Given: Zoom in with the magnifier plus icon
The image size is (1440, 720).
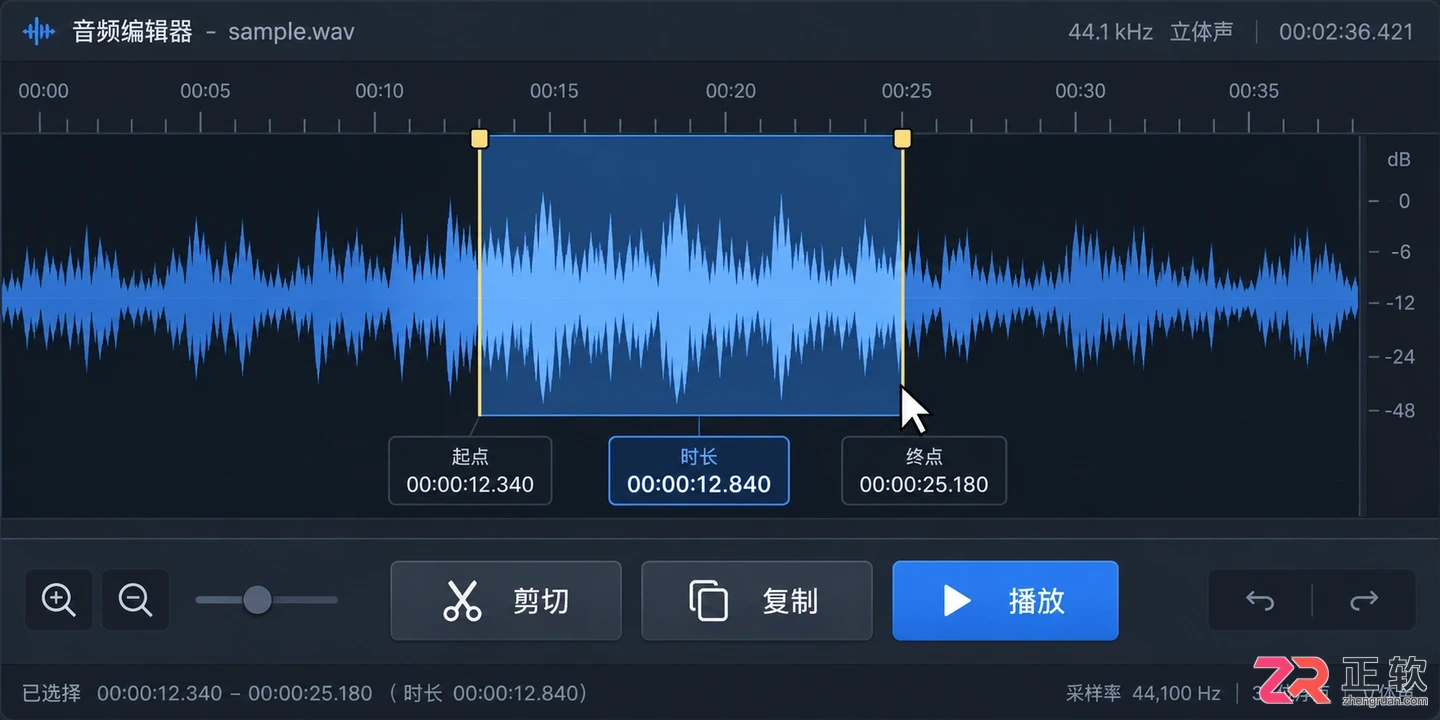Looking at the screenshot, I should [59, 600].
